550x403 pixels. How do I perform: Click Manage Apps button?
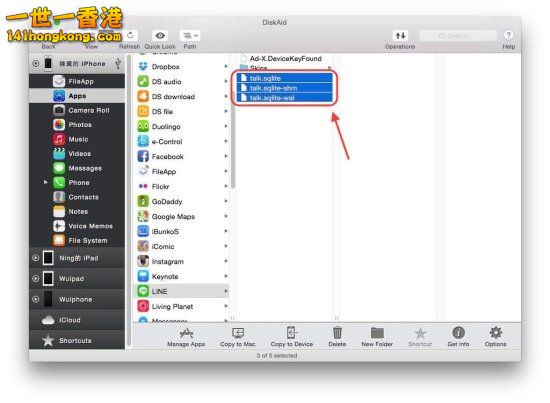pyautogui.click(x=186, y=337)
